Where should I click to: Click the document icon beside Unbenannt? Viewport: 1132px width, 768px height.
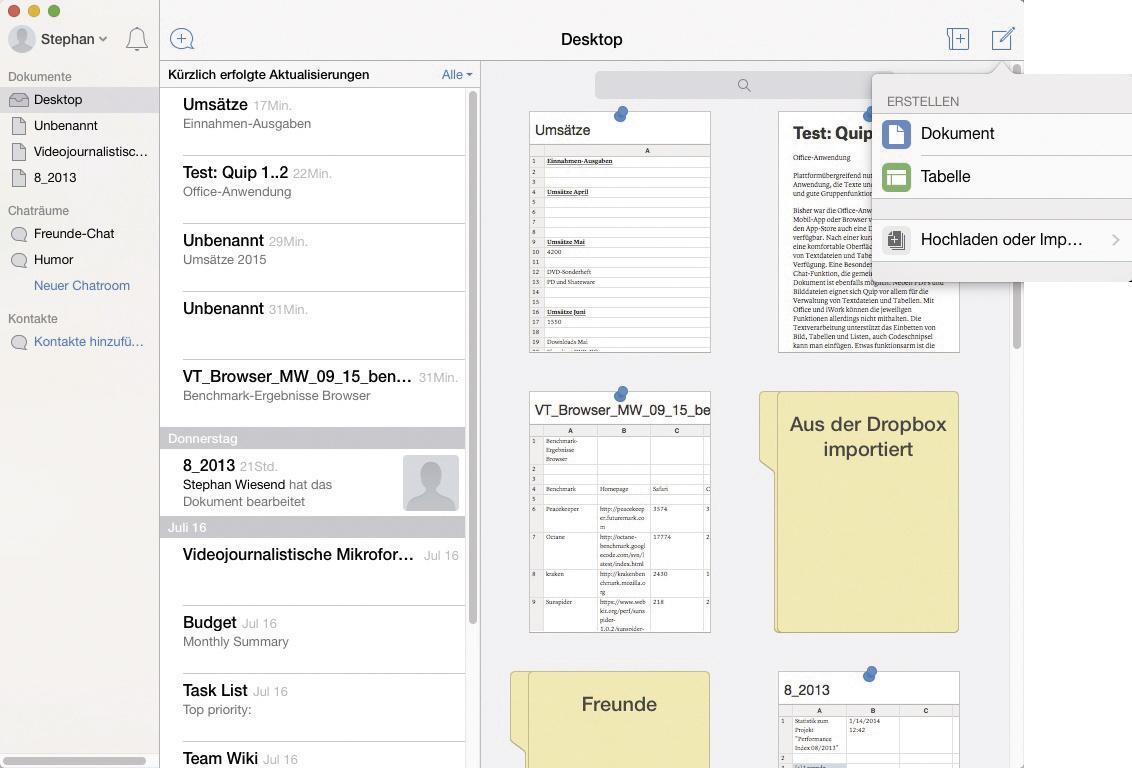coord(20,125)
